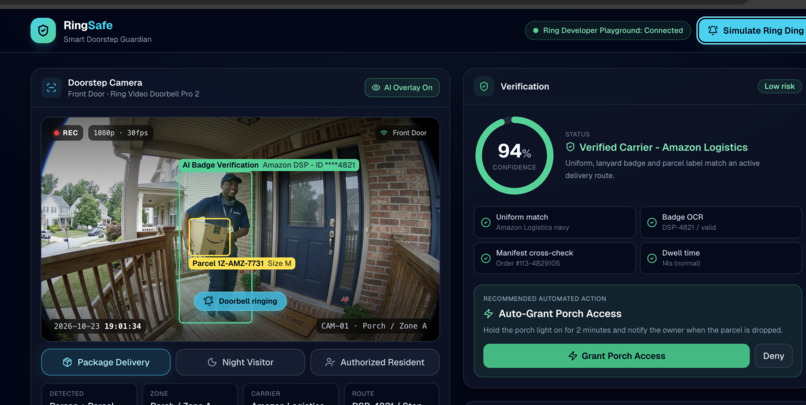Click the AI Badge Verification overlay label

pyautogui.click(x=269, y=165)
